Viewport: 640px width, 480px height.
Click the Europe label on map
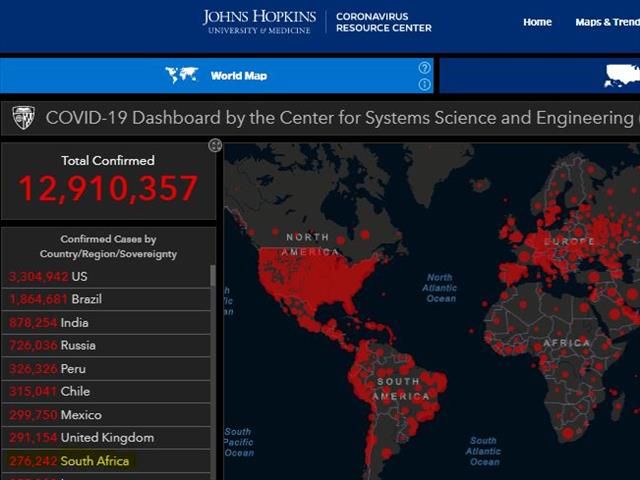[569, 242]
